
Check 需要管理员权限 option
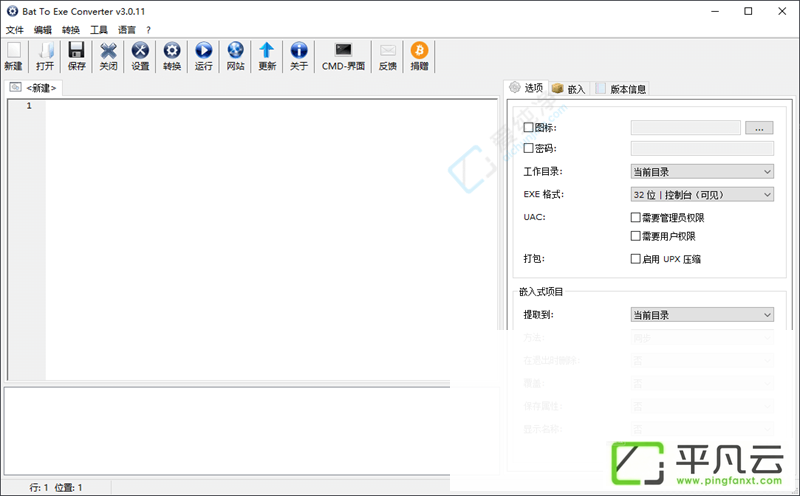point(635,217)
